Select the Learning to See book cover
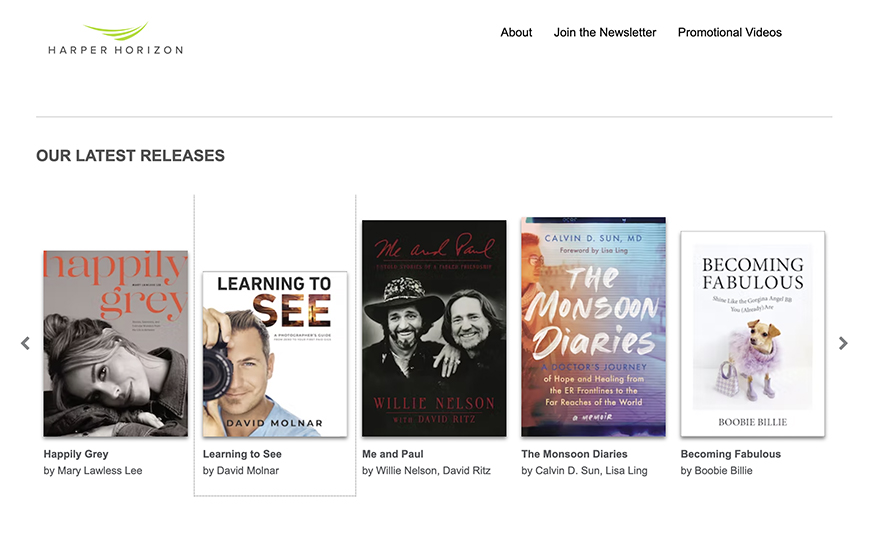 [x=275, y=354]
